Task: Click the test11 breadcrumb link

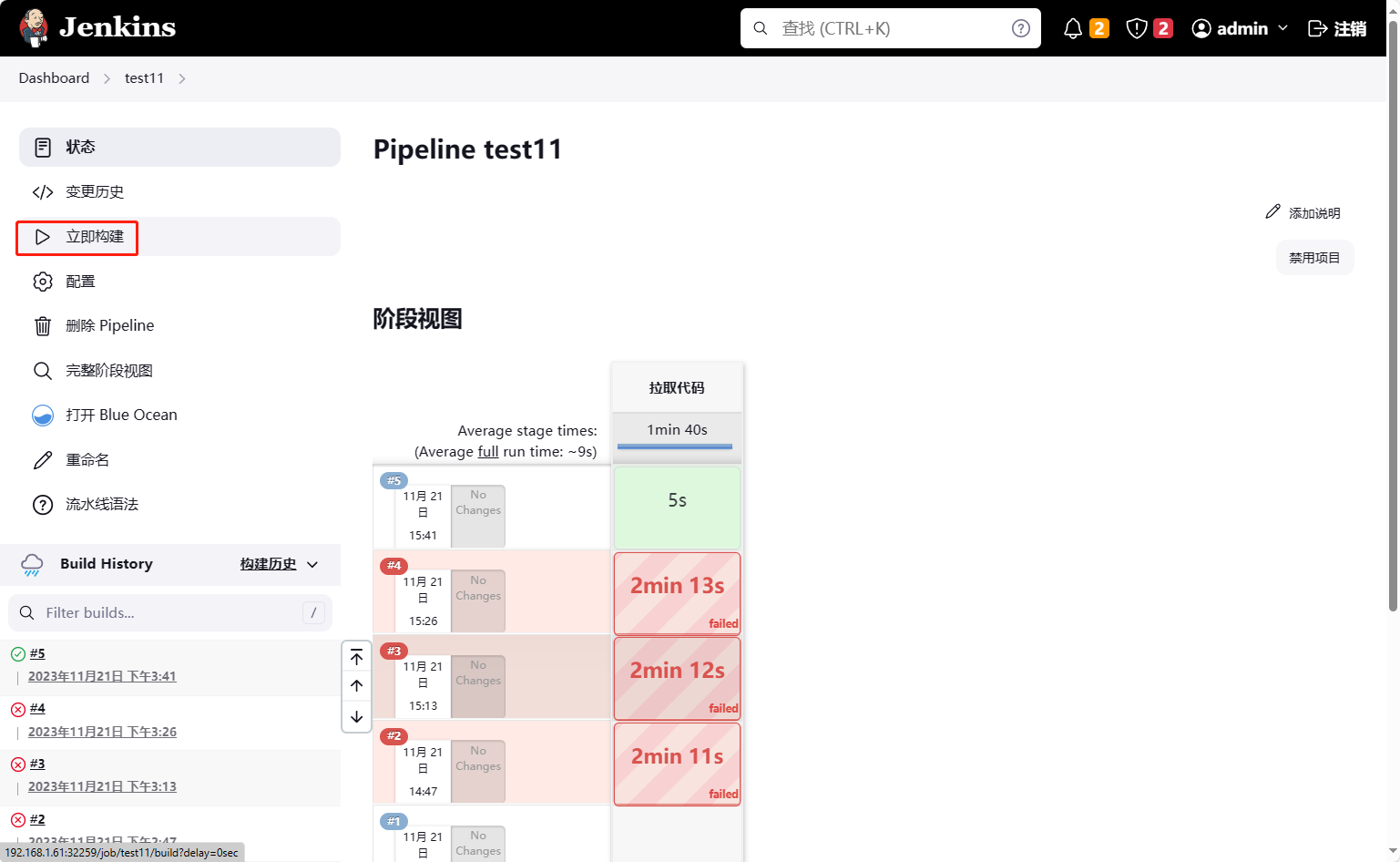Action: pos(144,78)
